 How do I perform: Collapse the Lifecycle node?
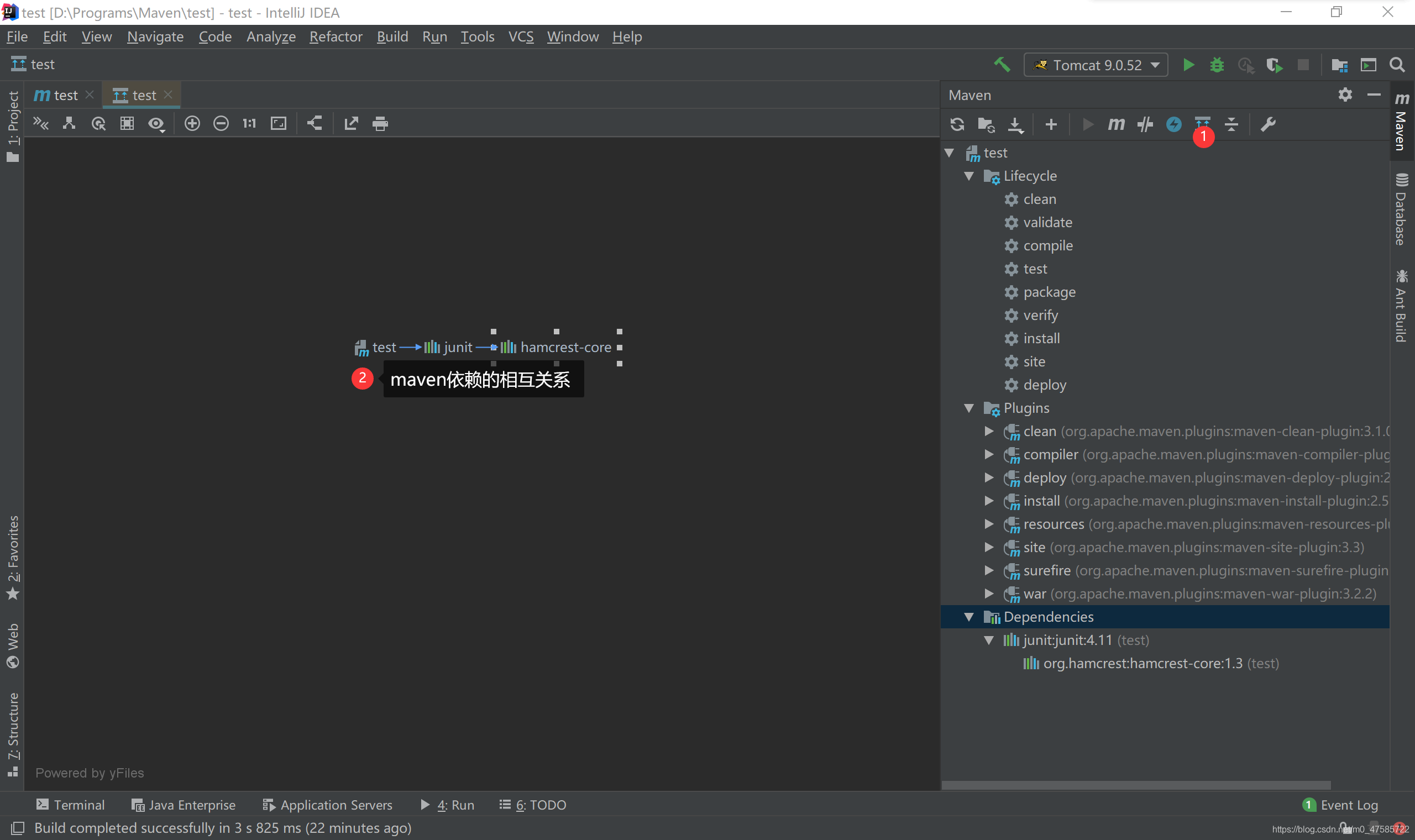[x=969, y=176]
